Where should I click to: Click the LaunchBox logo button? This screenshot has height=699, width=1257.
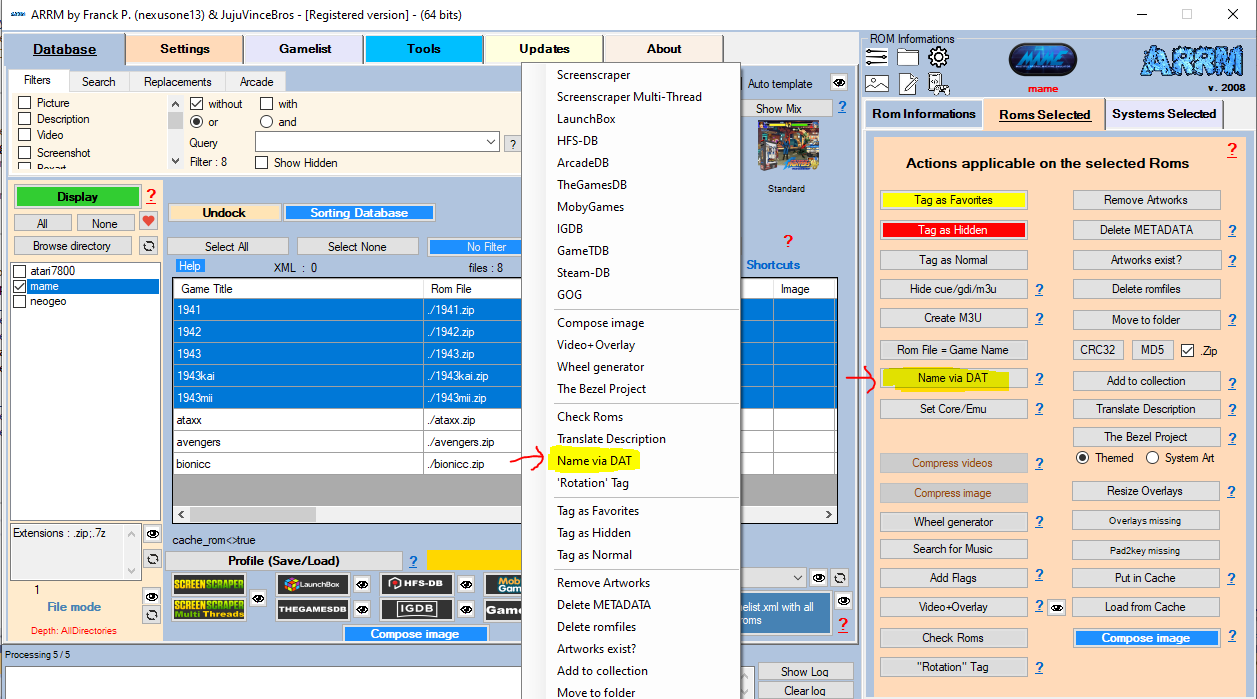click(x=313, y=584)
